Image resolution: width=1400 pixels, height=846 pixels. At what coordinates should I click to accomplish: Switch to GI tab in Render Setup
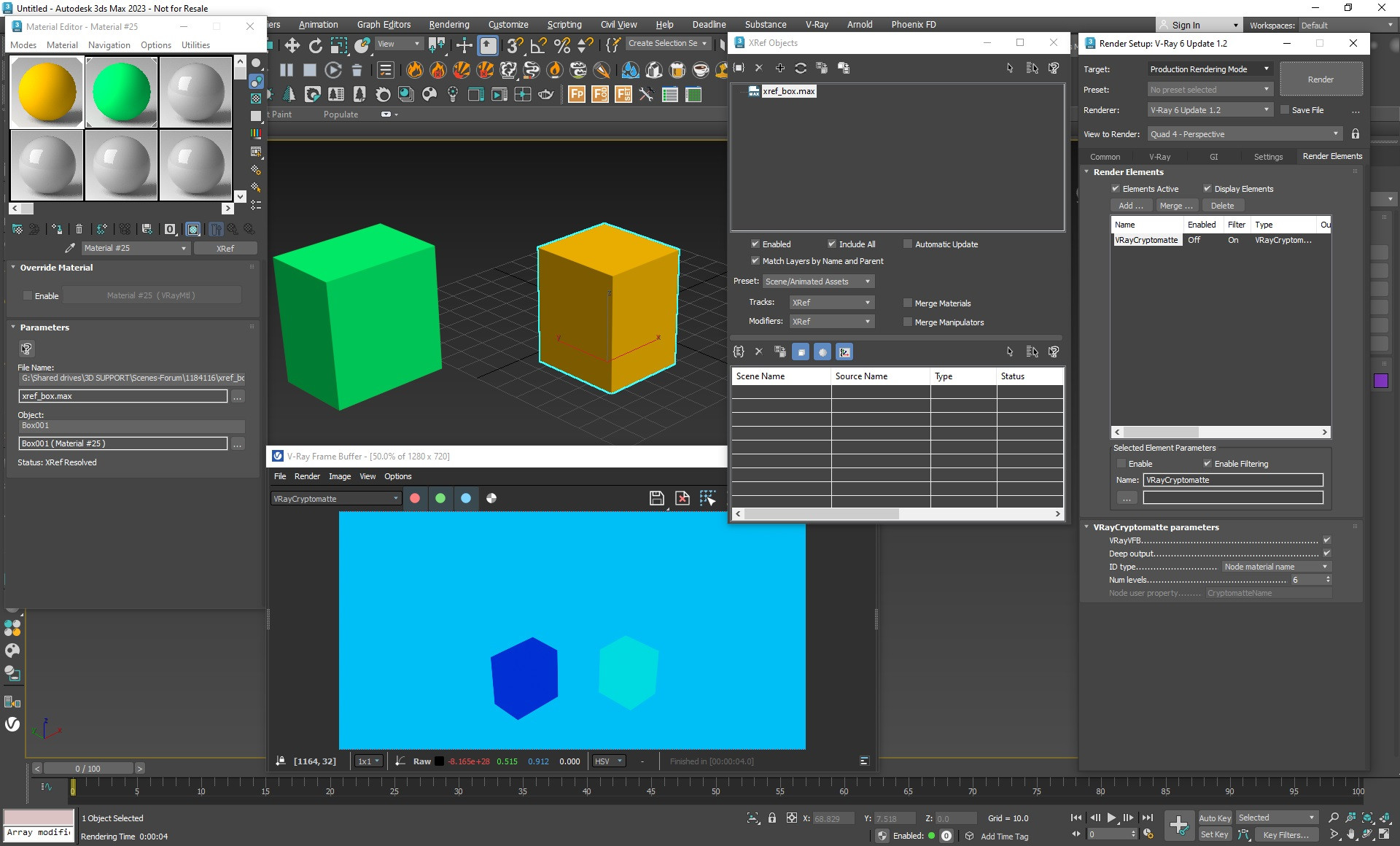coord(1214,156)
